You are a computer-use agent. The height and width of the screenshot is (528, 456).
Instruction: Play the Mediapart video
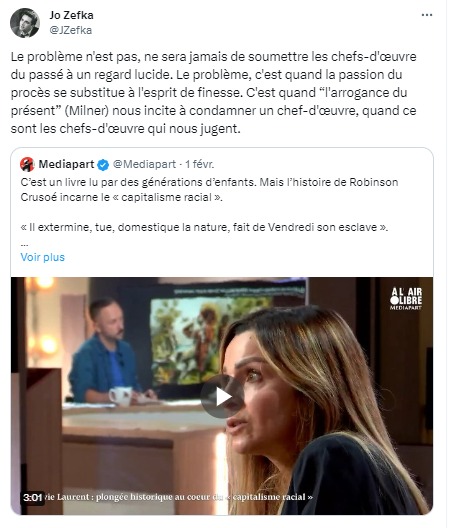pos(222,397)
